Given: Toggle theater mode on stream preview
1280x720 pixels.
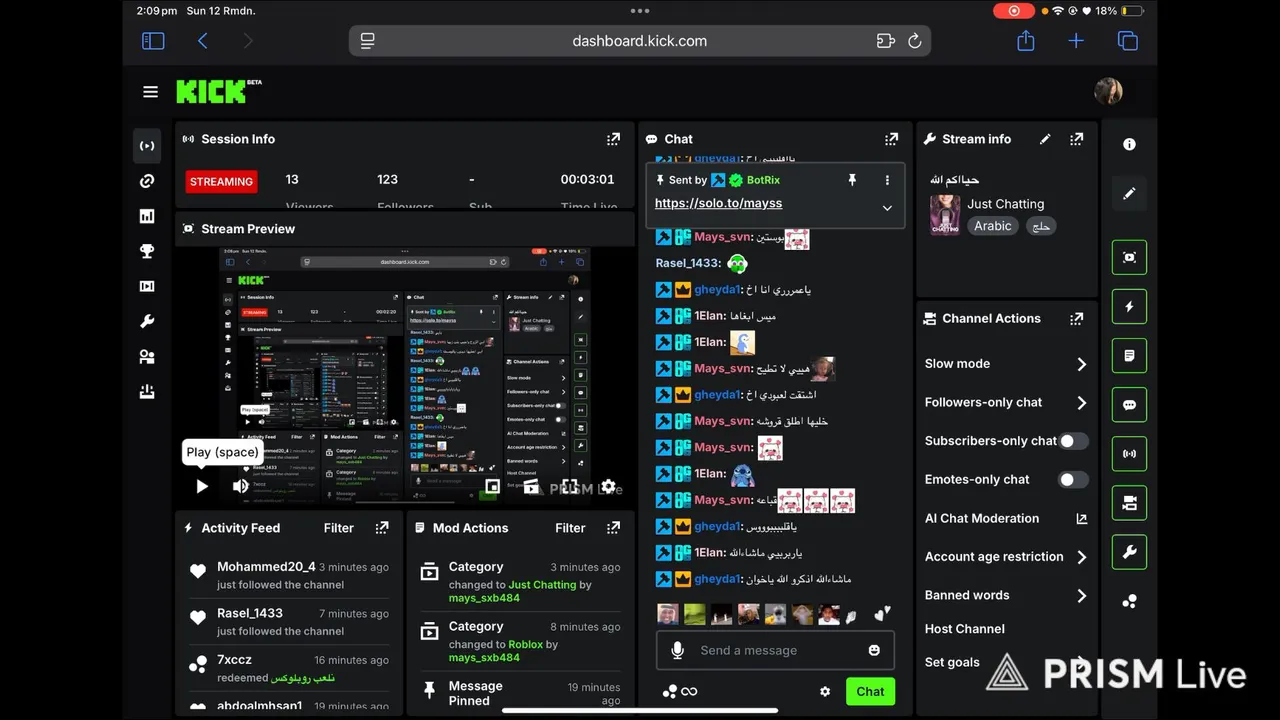Looking at the screenshot, I should [x=531, y=487].
